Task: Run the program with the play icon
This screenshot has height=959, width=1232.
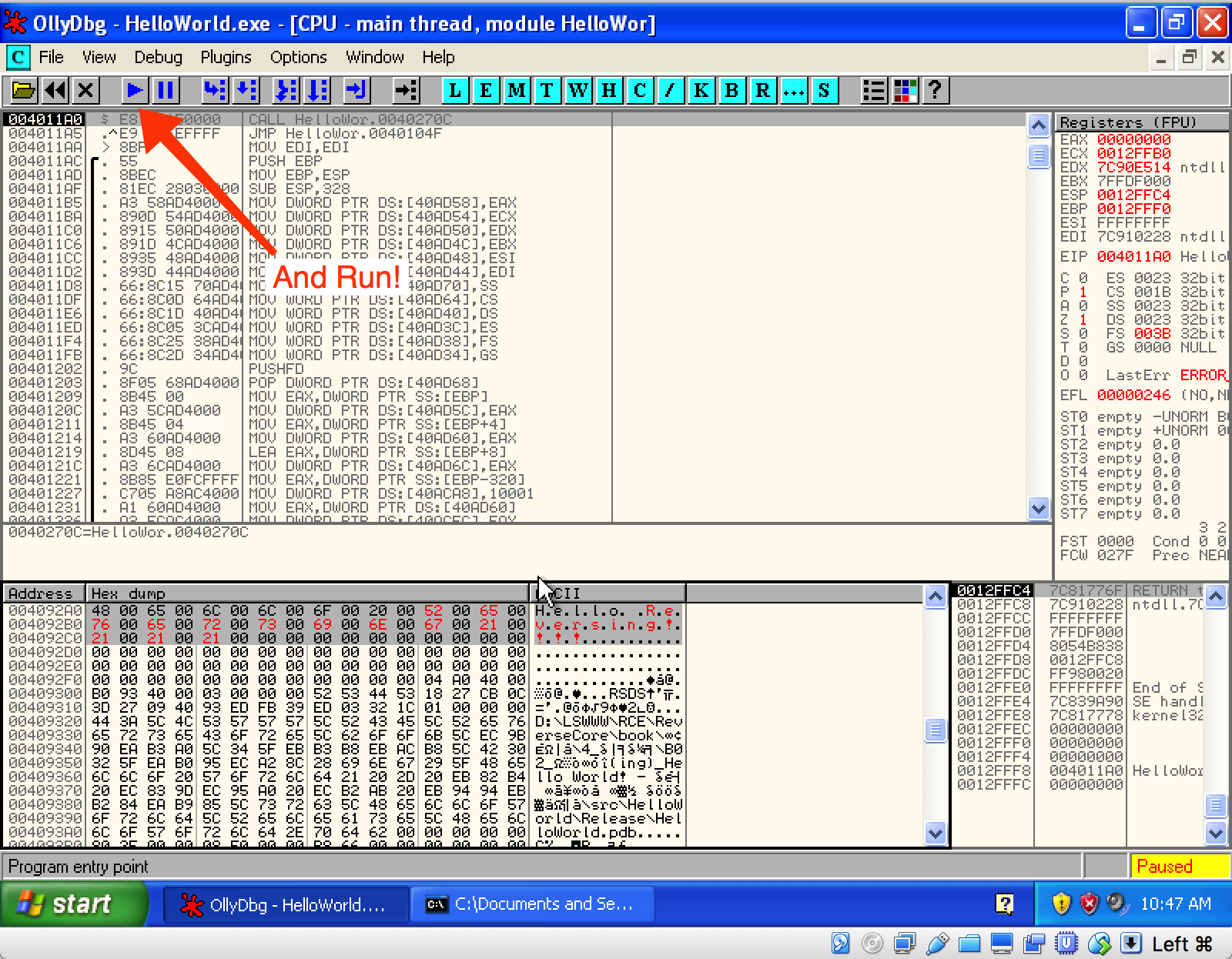Action: pyautogui.click(x=135, y=91)
